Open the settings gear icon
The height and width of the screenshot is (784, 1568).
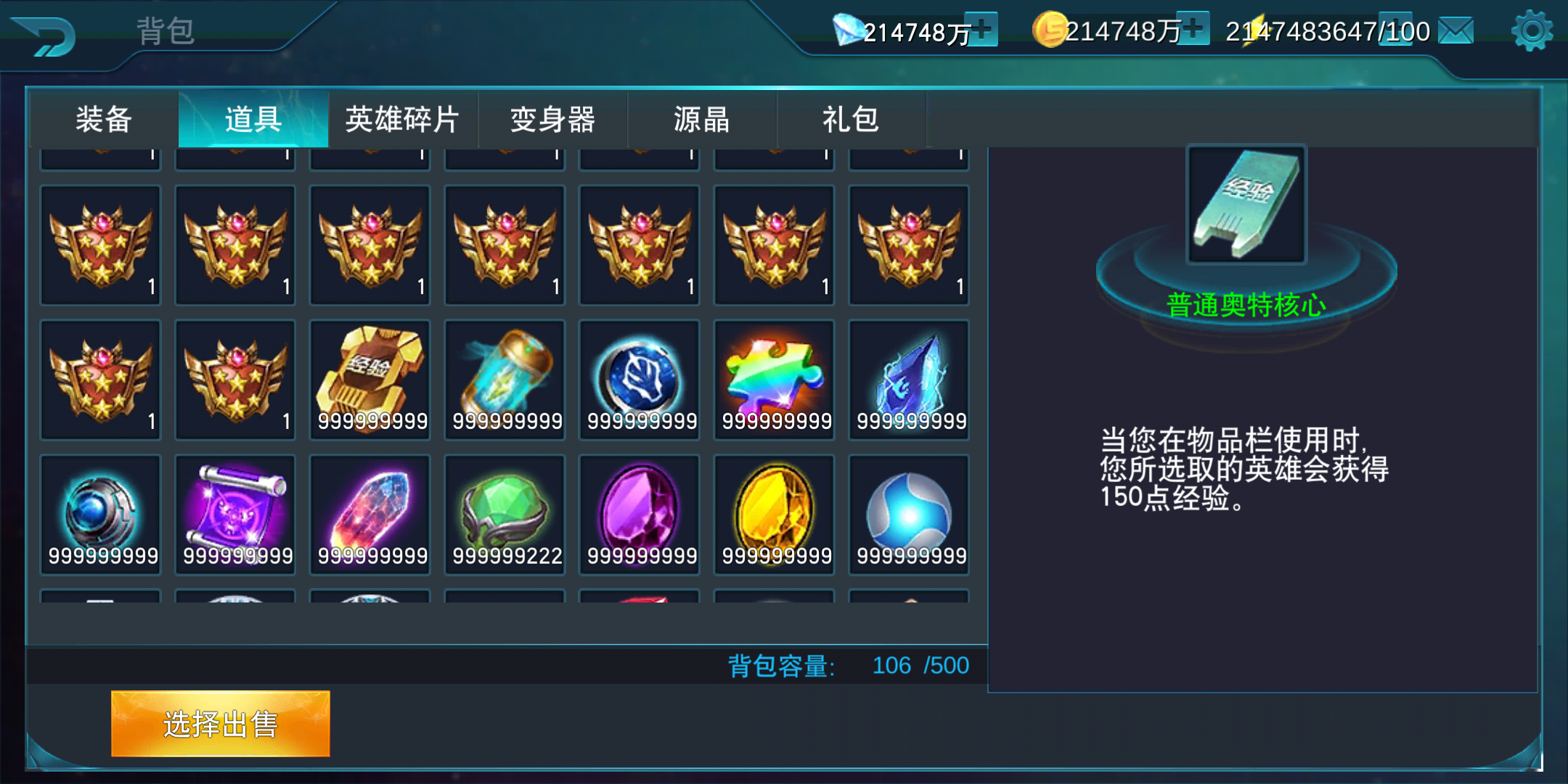point(1532,30)
